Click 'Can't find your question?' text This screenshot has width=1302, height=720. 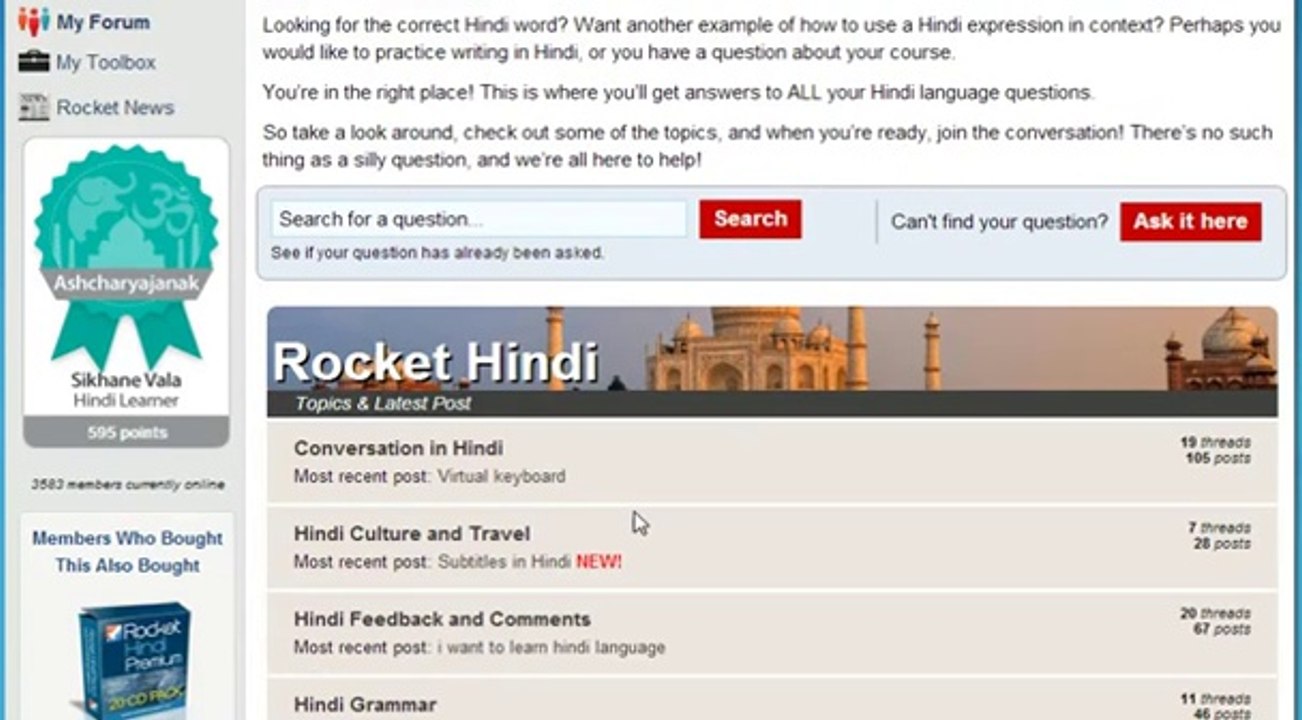click(x=999, y=222)
